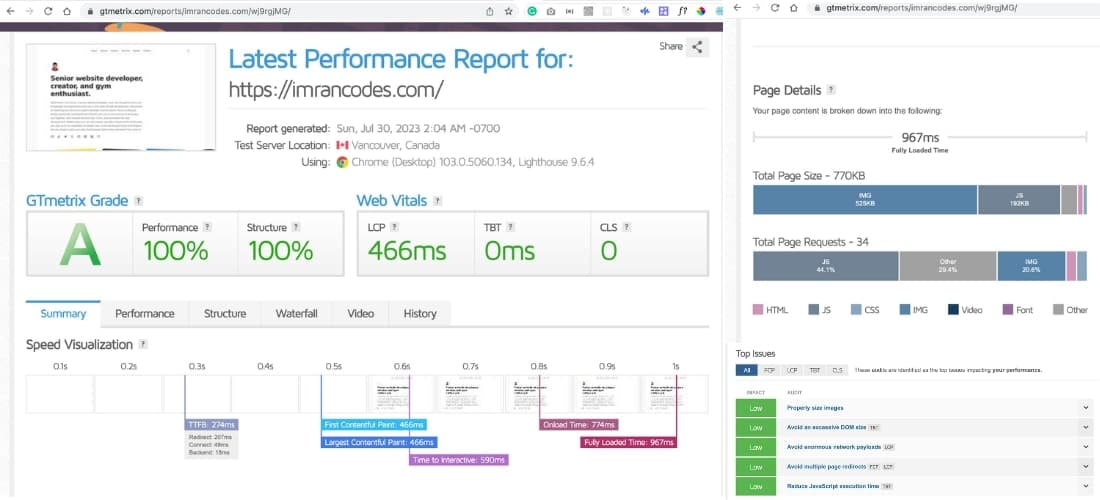The image size is (1100, 500).
Task: Click the HTML legend color swatch
Action: (758, 309)
